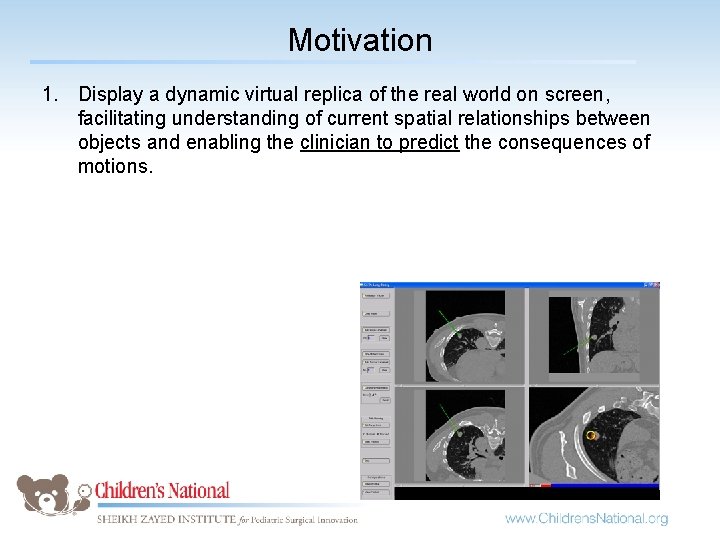Click the "SHEIKH ZAYED INSTITUTE" footer text
The image size is (720, 540).
point(166,519)
